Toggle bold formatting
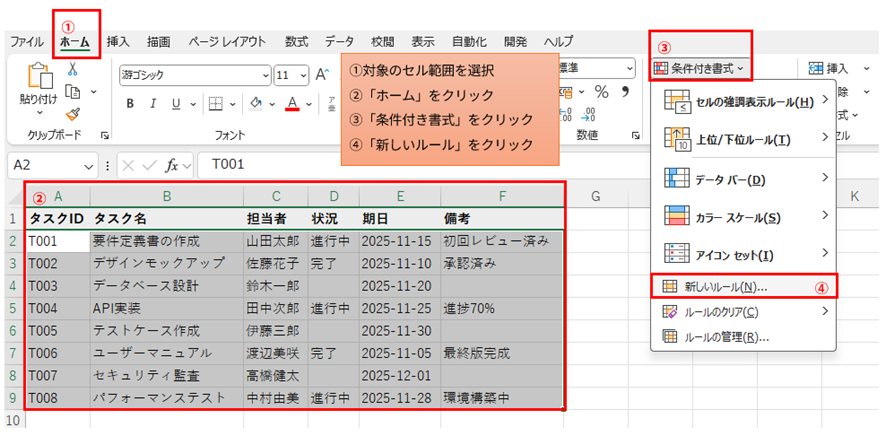 [x=131, y=104]
